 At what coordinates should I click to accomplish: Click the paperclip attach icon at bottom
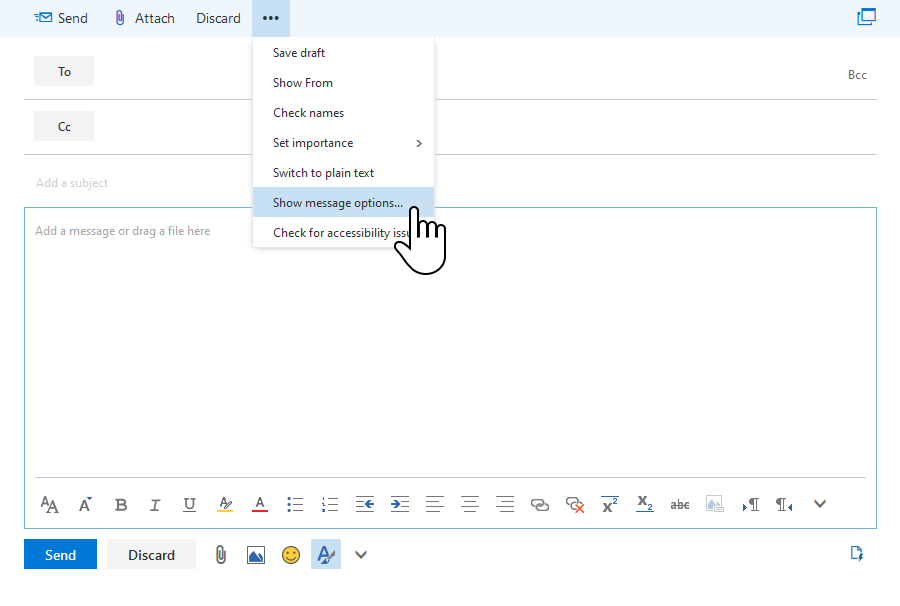pos(221,554)
